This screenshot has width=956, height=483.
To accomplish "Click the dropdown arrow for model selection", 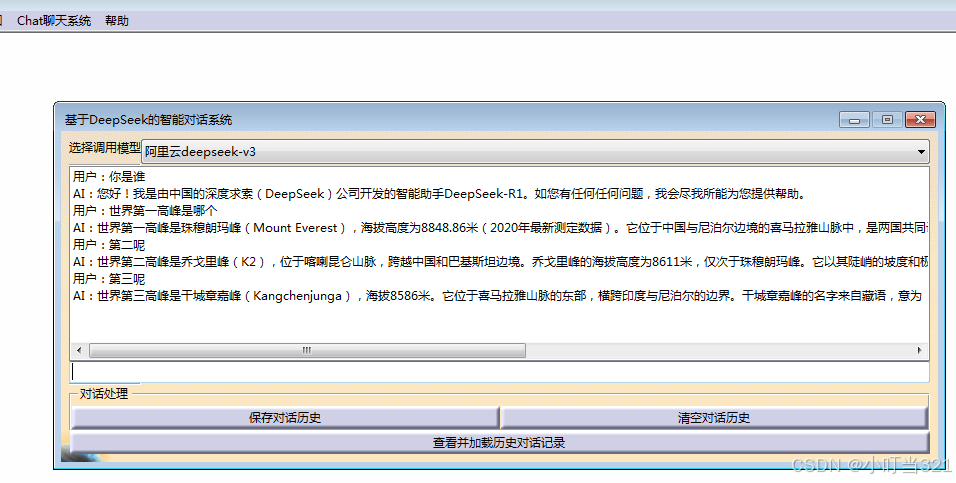I will (x=921, y=152).
